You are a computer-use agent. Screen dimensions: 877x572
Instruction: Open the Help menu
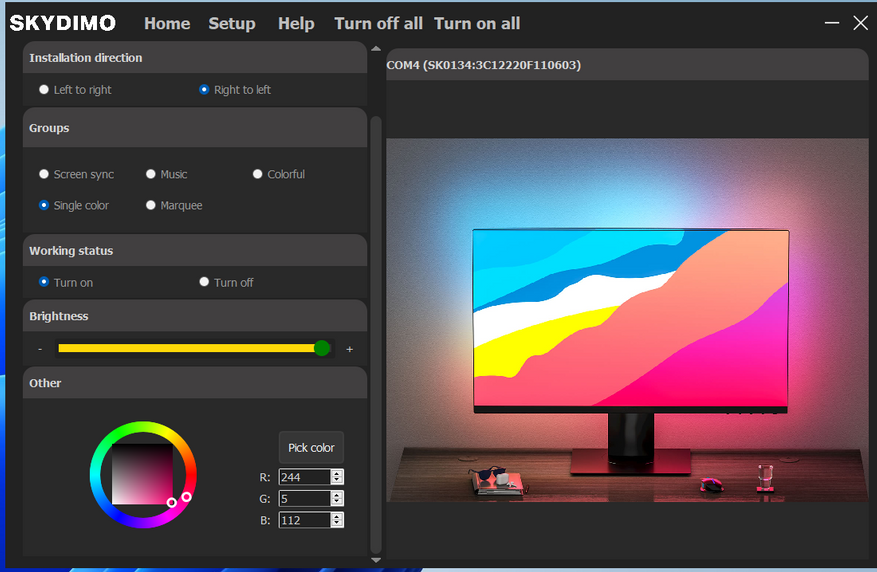(x=296, y=23)
